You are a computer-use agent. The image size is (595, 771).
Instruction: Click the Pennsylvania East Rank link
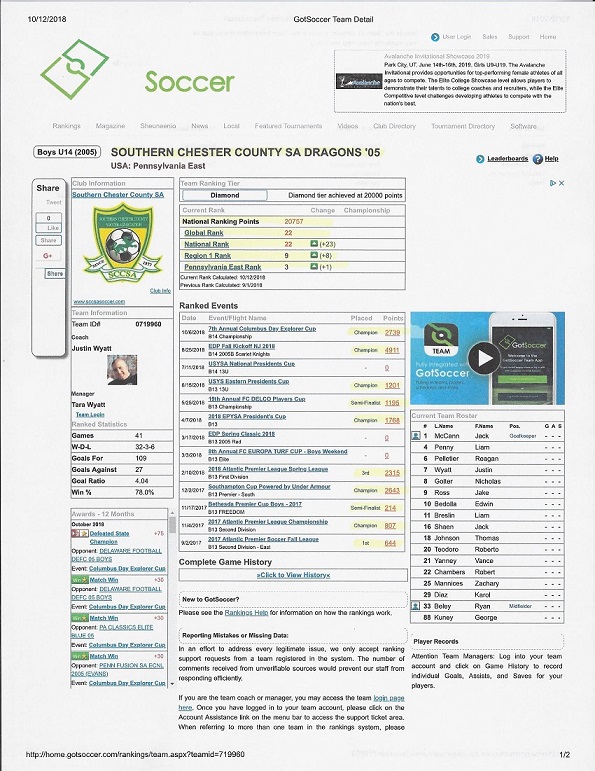tap(222, 267)
